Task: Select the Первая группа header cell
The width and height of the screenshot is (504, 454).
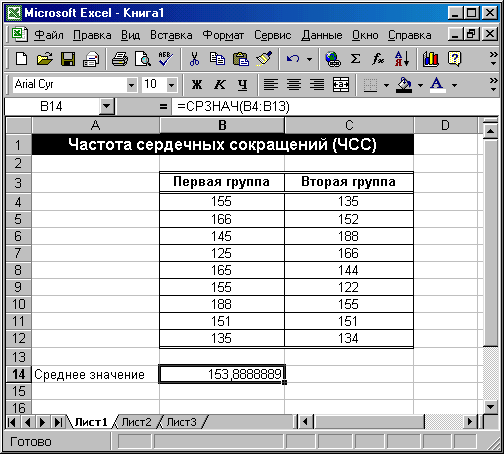Action: [x=222, y=182]
